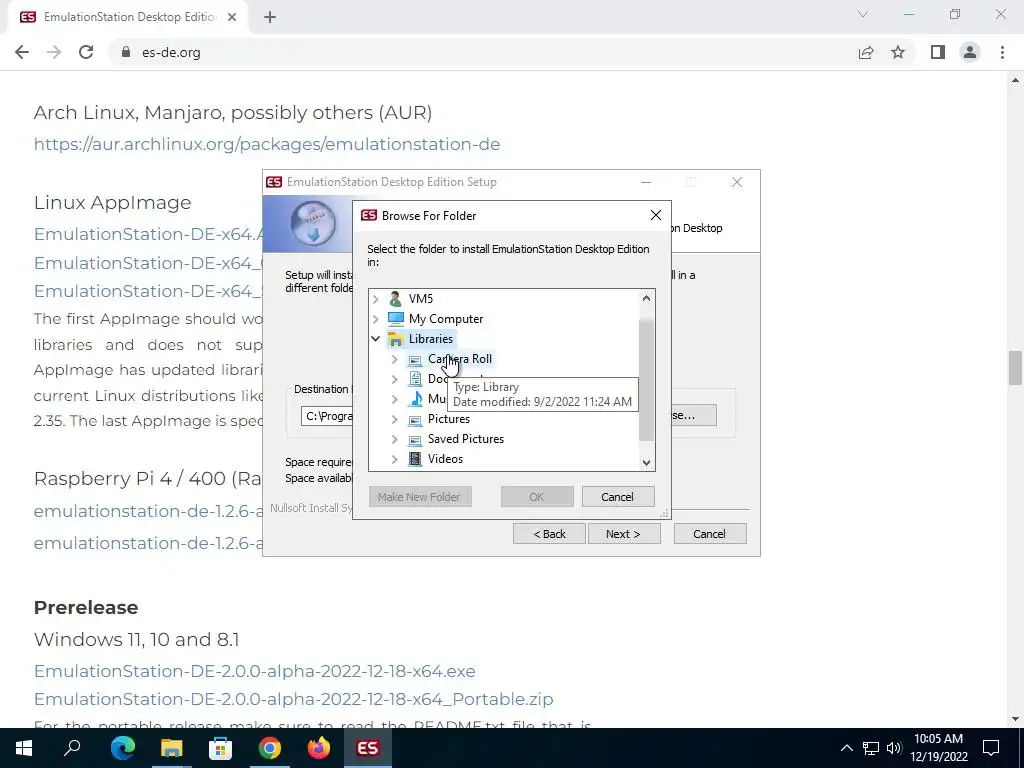Switch to the ES installer taskbar icon
1024x768 pixels.
[x=368, y=748]
